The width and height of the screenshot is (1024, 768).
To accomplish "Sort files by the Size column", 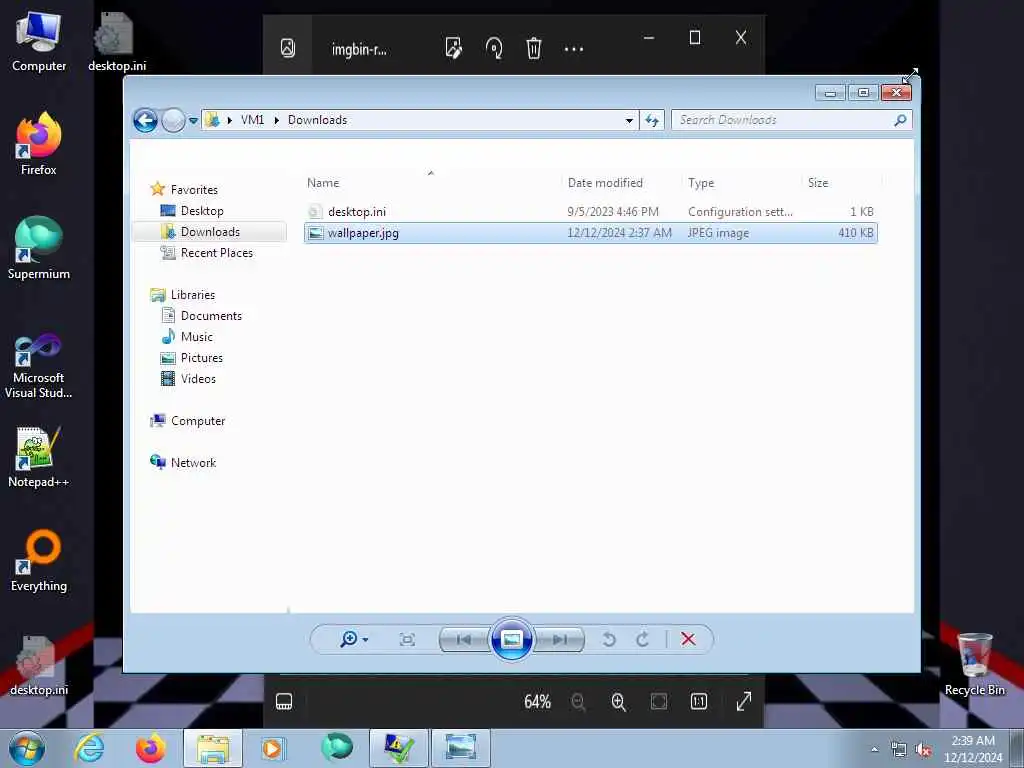I will 818,184.
